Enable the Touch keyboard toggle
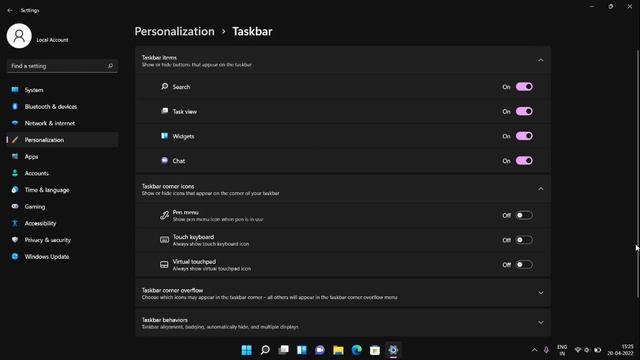640x360 pixels. (524, 240)
